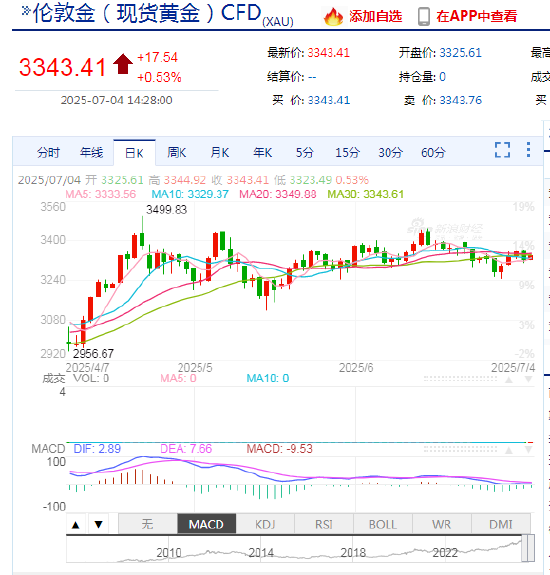Screen dimensions: 550x575
Task: Click the MA30: 3343.61 label
Action: (366, 194)
